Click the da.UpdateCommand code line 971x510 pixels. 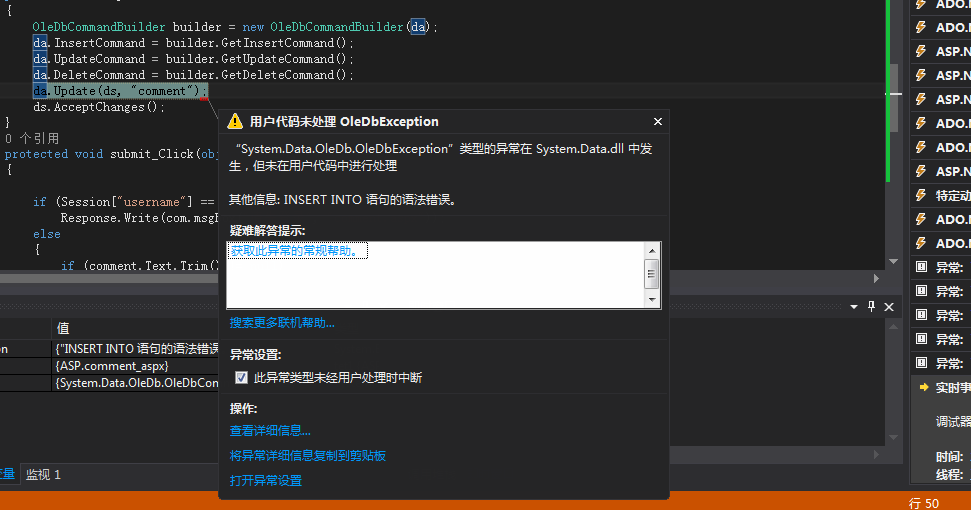point(194,59)
